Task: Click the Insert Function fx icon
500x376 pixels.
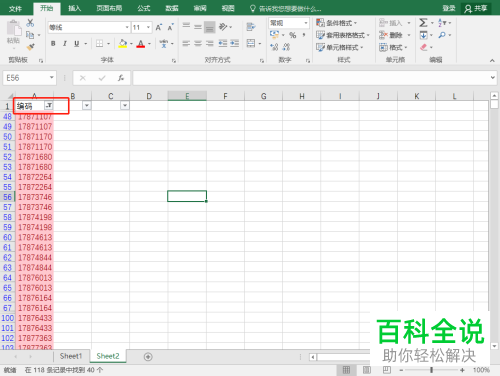Action: point(121,78)
